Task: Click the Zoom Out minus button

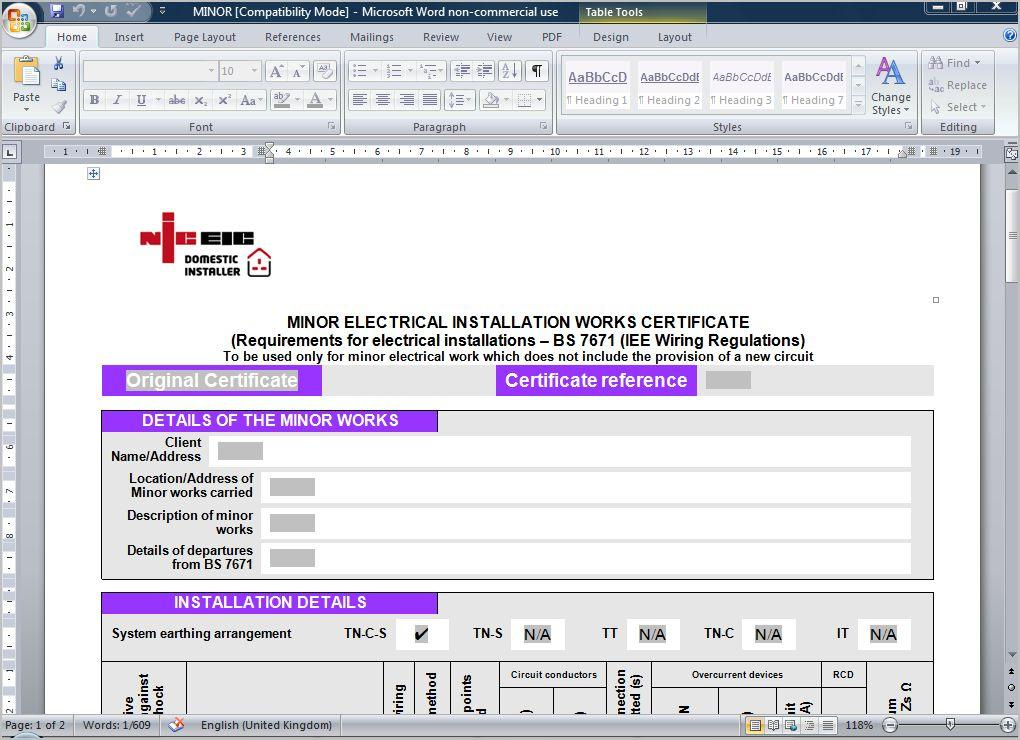Action: (x=891, y=725)
